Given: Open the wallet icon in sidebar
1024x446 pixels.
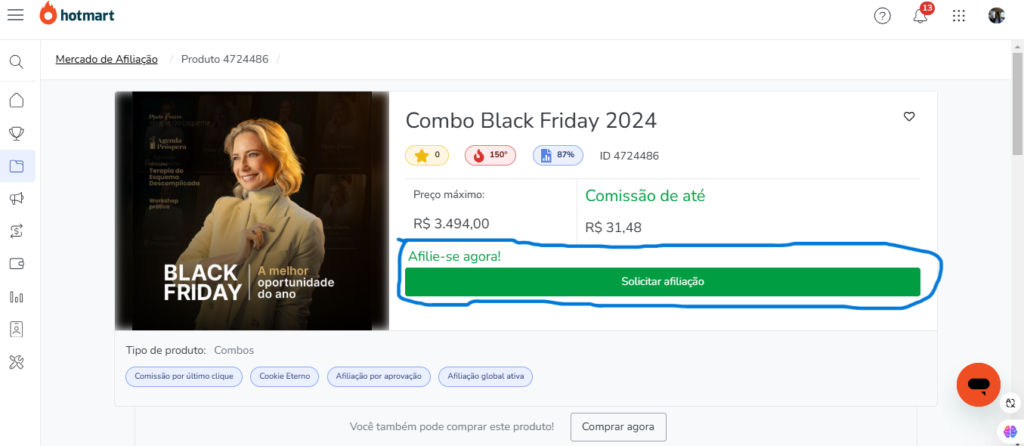Looking at the screenshot, I should coord(16,264).
